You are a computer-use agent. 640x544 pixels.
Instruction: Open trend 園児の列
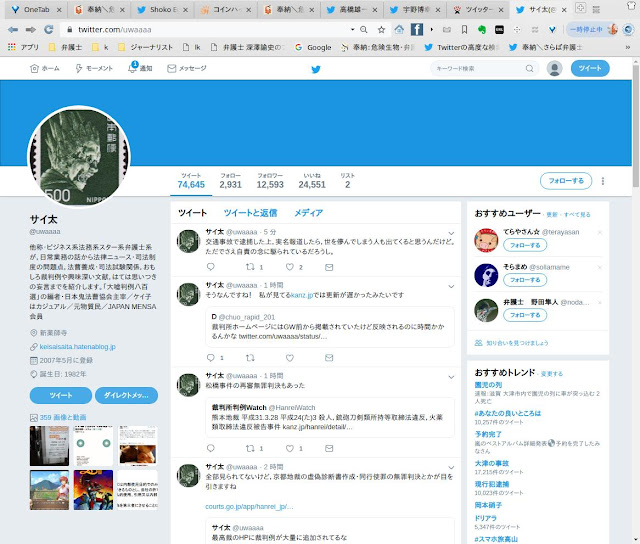(x=488, y=384)
